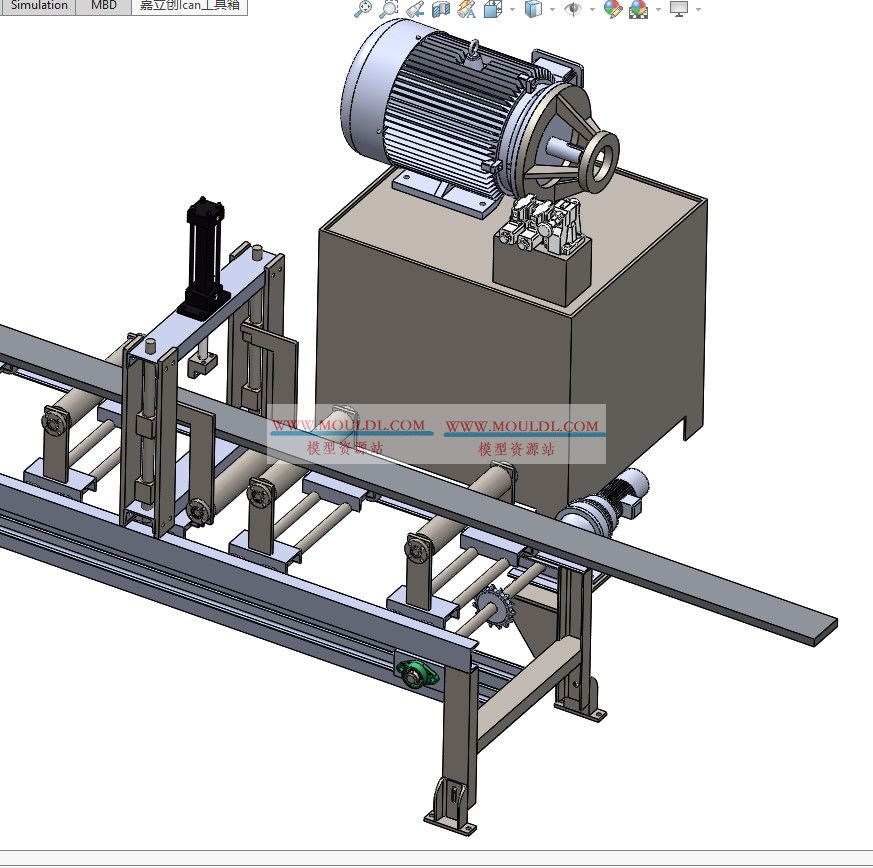Open Edit Appearance color ball
Viewport: 873px width, 868px height.
pyautogui.click(x=612, y=9)
